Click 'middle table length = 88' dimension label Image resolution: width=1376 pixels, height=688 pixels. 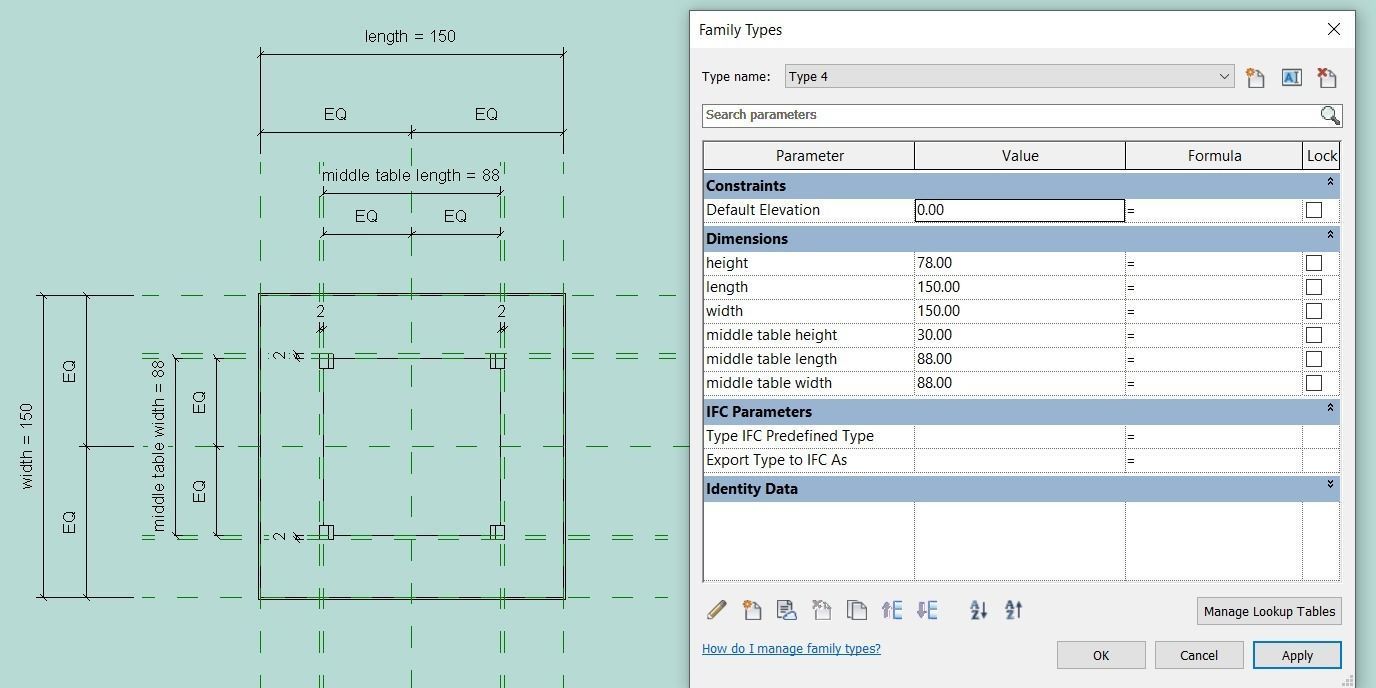[410, 175]
